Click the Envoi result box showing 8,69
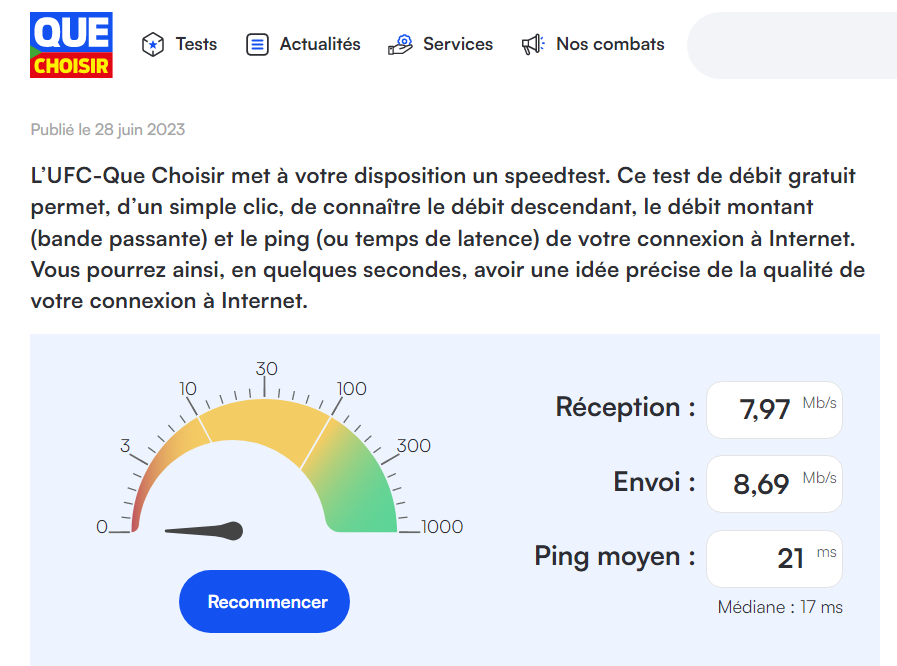Image resolution: width=897 pixels, height=666 pixels. click(x=773, y=483)
